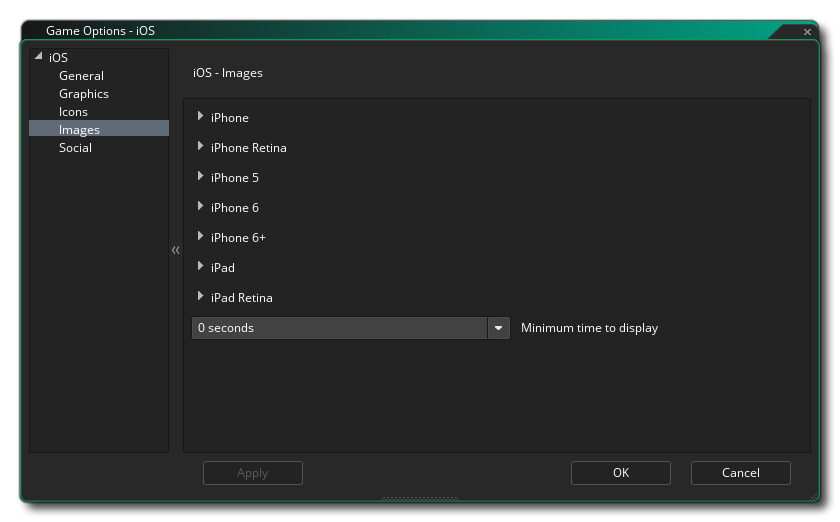Open the Graphics settings page
The height and width of the screenshot is (522, 840).
click(84, 94)
